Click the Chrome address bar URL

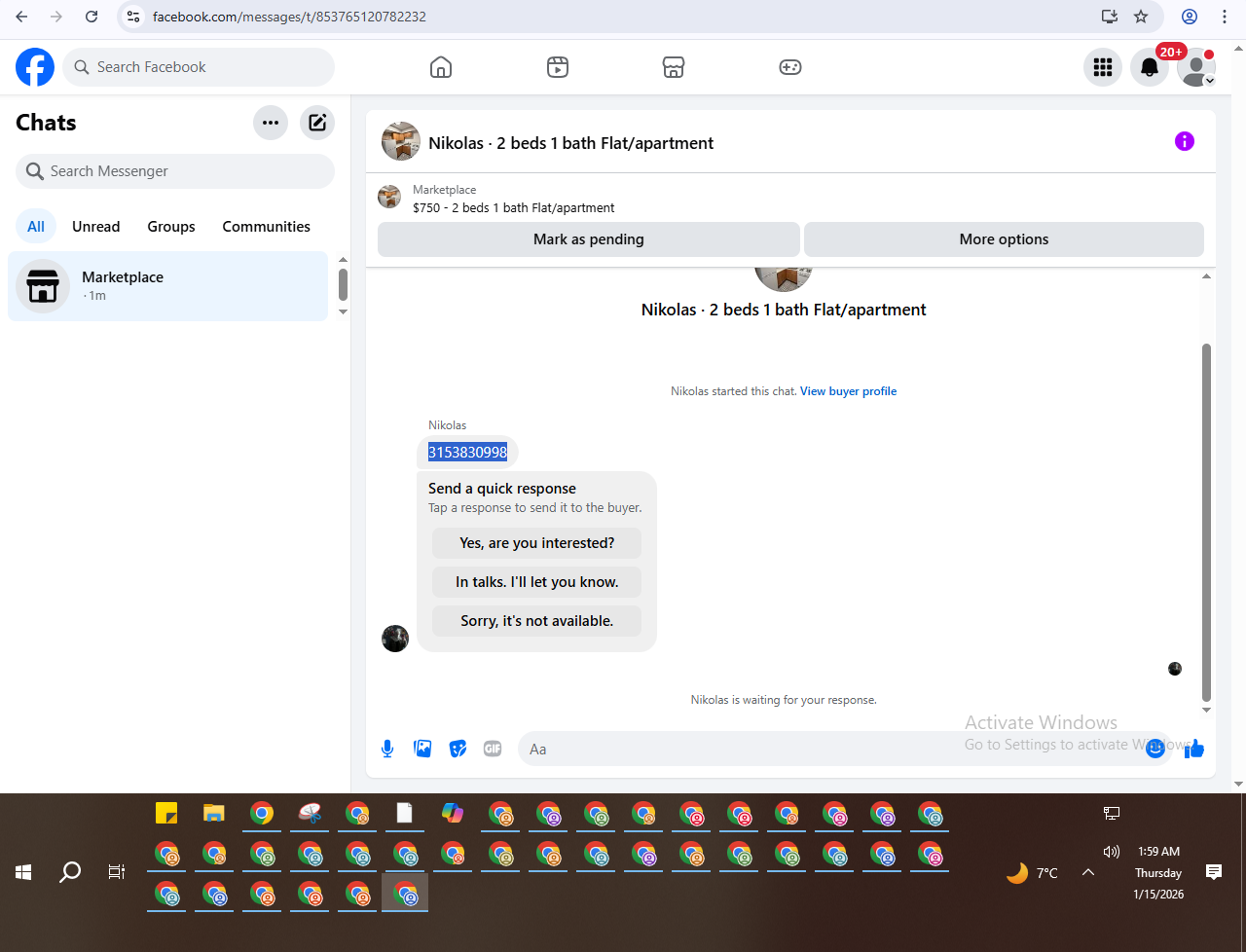(x=289, y=17)
